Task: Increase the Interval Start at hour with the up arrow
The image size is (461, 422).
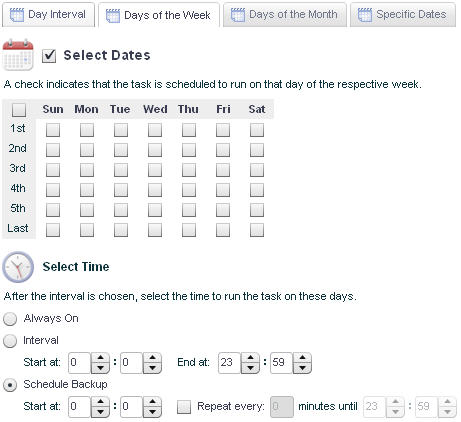Action: pyautogui.click(x=100, y=358)
